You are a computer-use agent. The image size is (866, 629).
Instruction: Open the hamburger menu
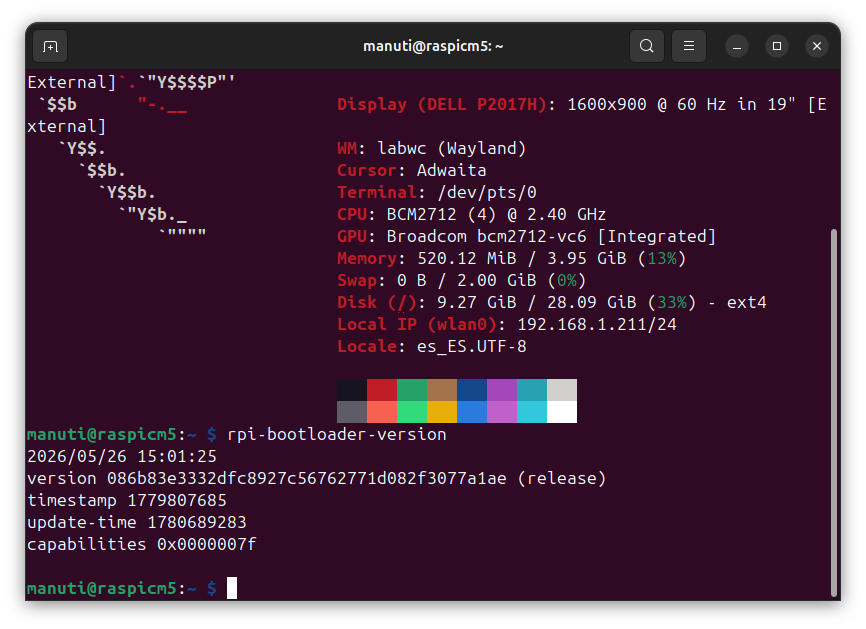[x=689, y=46]
